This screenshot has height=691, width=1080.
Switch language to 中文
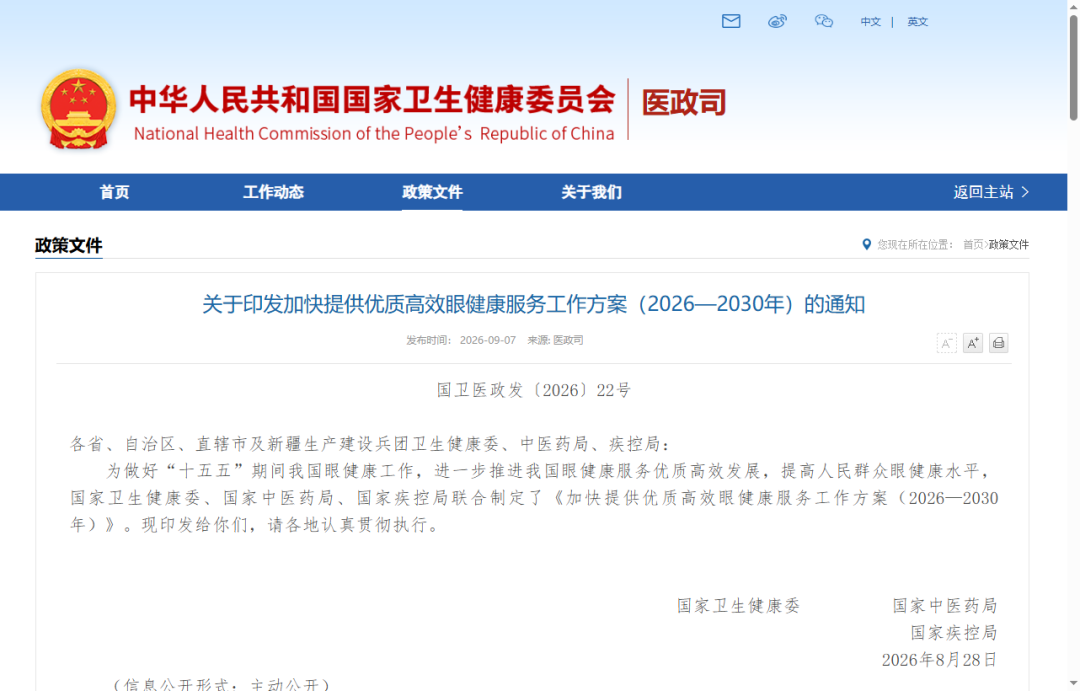point(871,22)
